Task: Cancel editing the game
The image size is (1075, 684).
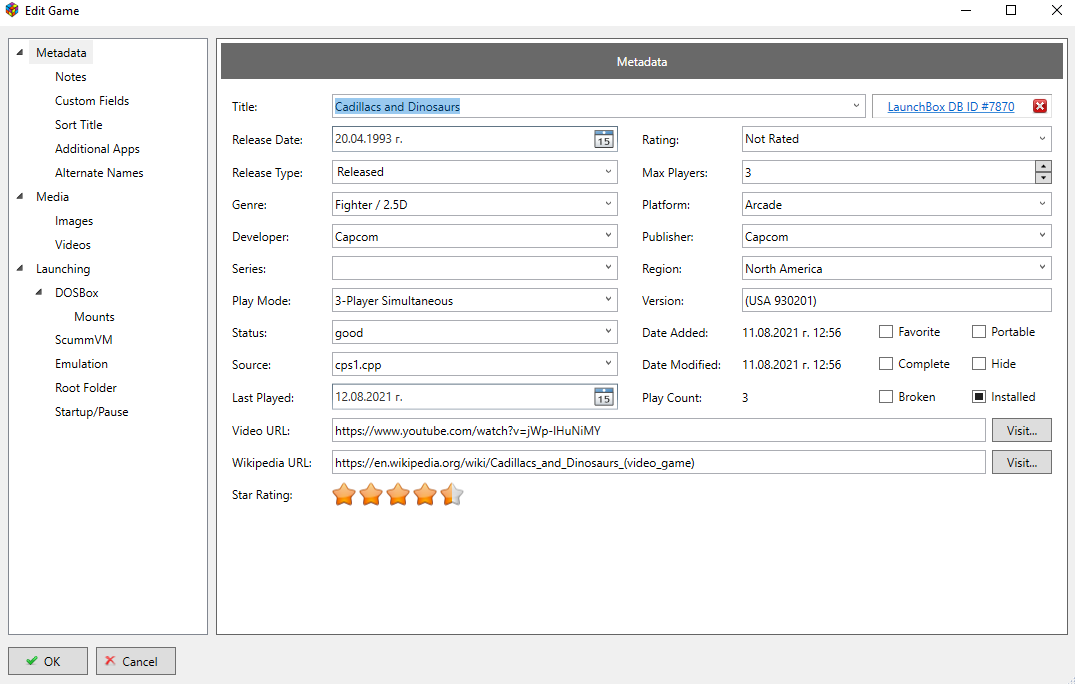Action: coord(136,661)
